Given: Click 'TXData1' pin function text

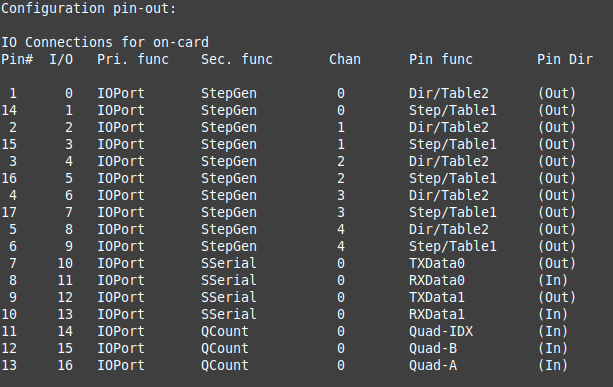Looking at the screenshot, I should pos(437,297).
